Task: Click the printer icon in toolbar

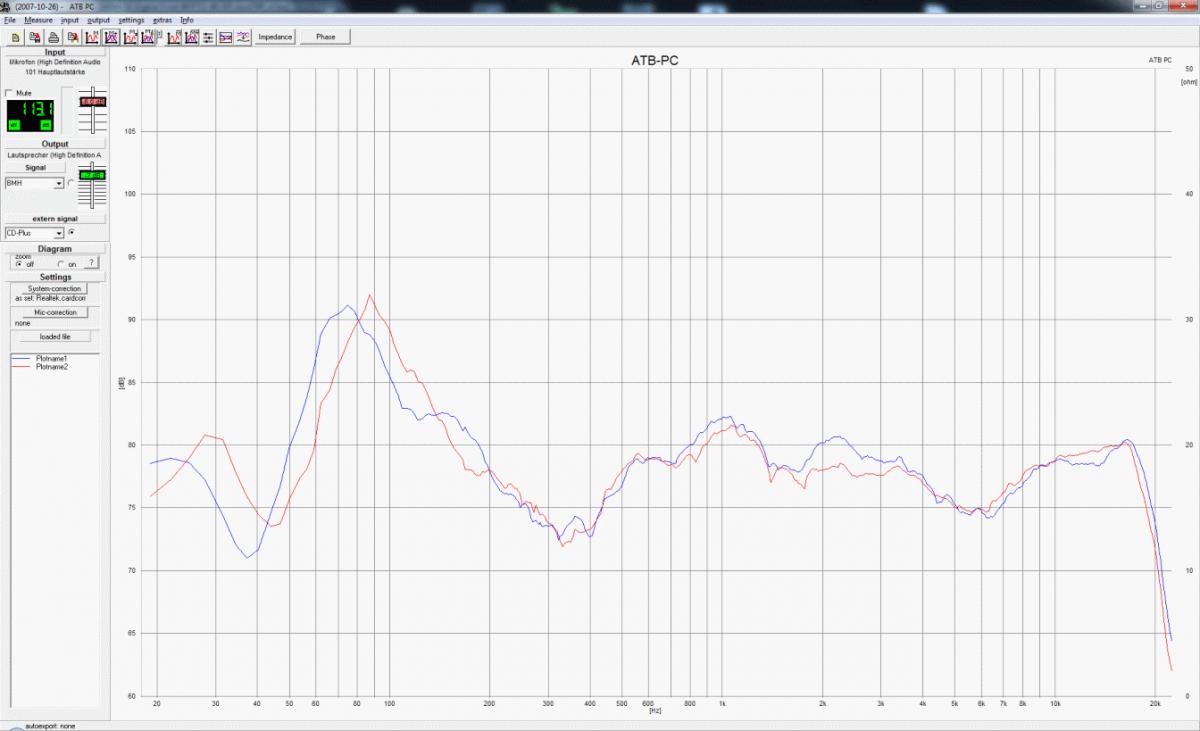Action: (53, 37)
